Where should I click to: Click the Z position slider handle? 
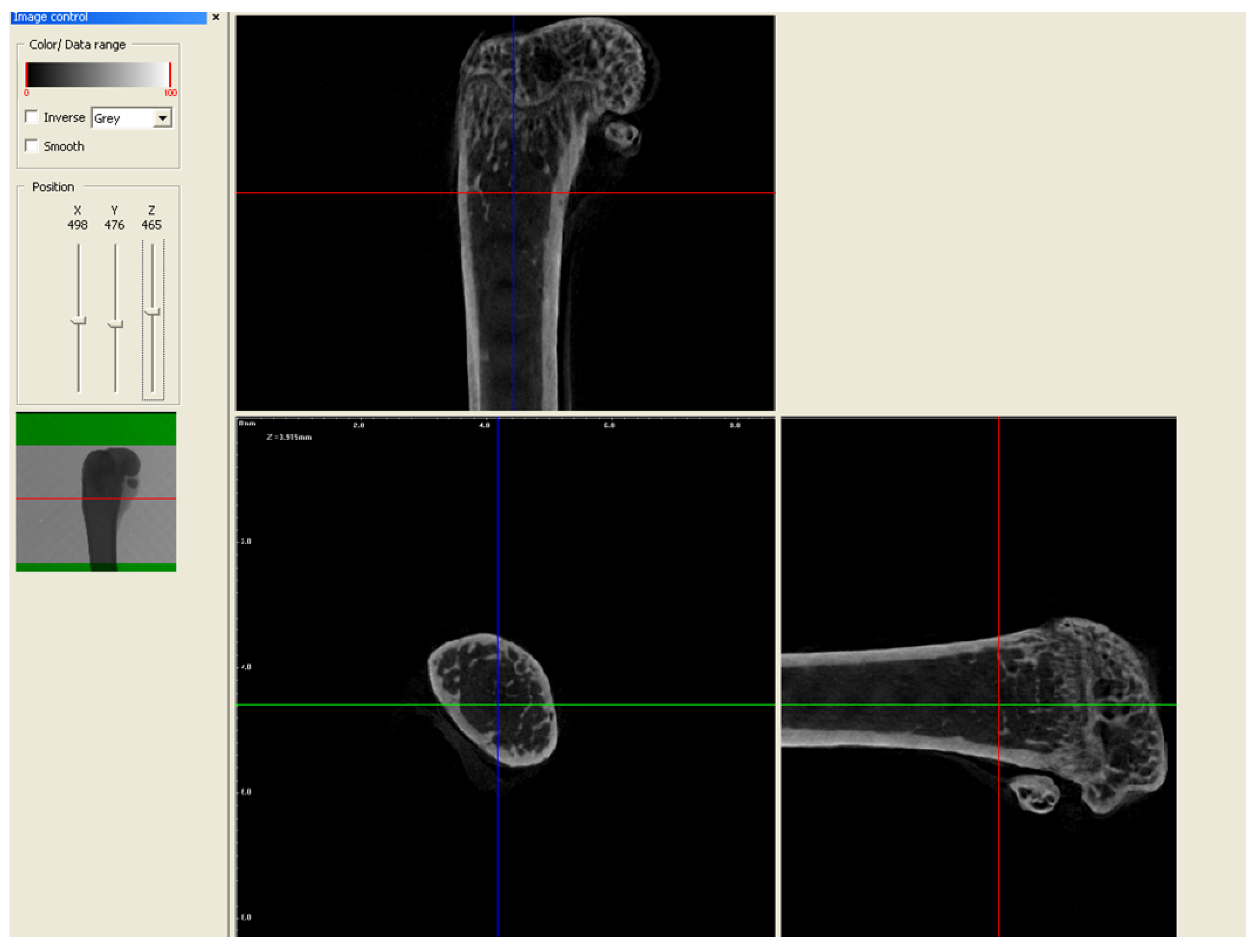[x=152, y=312]
